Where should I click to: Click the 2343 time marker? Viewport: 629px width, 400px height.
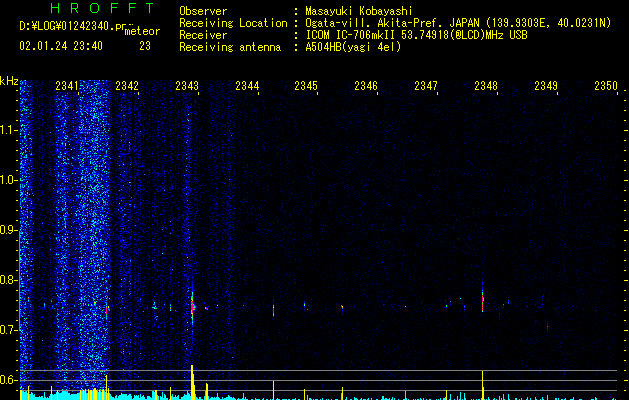[x=187, y=86]
